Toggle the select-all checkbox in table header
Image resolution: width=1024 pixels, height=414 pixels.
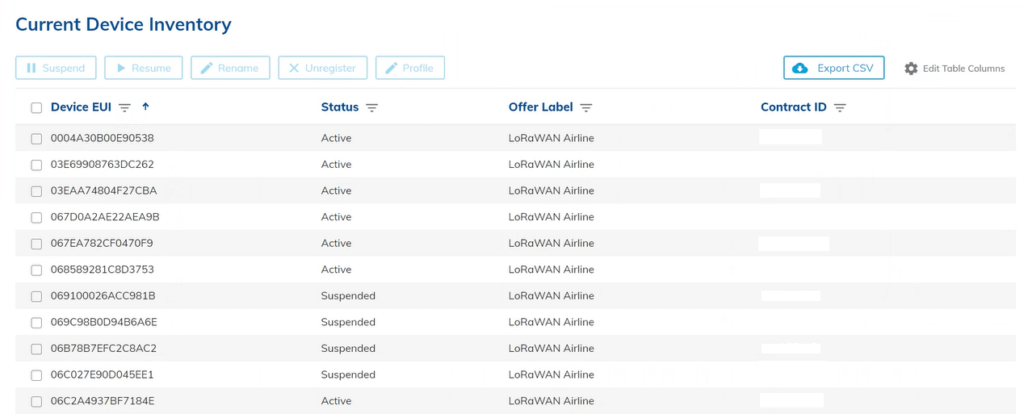click(36, 107)
